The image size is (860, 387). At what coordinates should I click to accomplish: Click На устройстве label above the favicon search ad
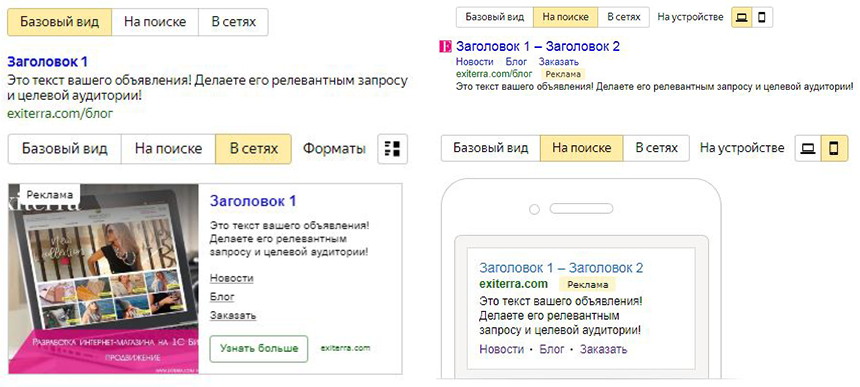[691, 17]
